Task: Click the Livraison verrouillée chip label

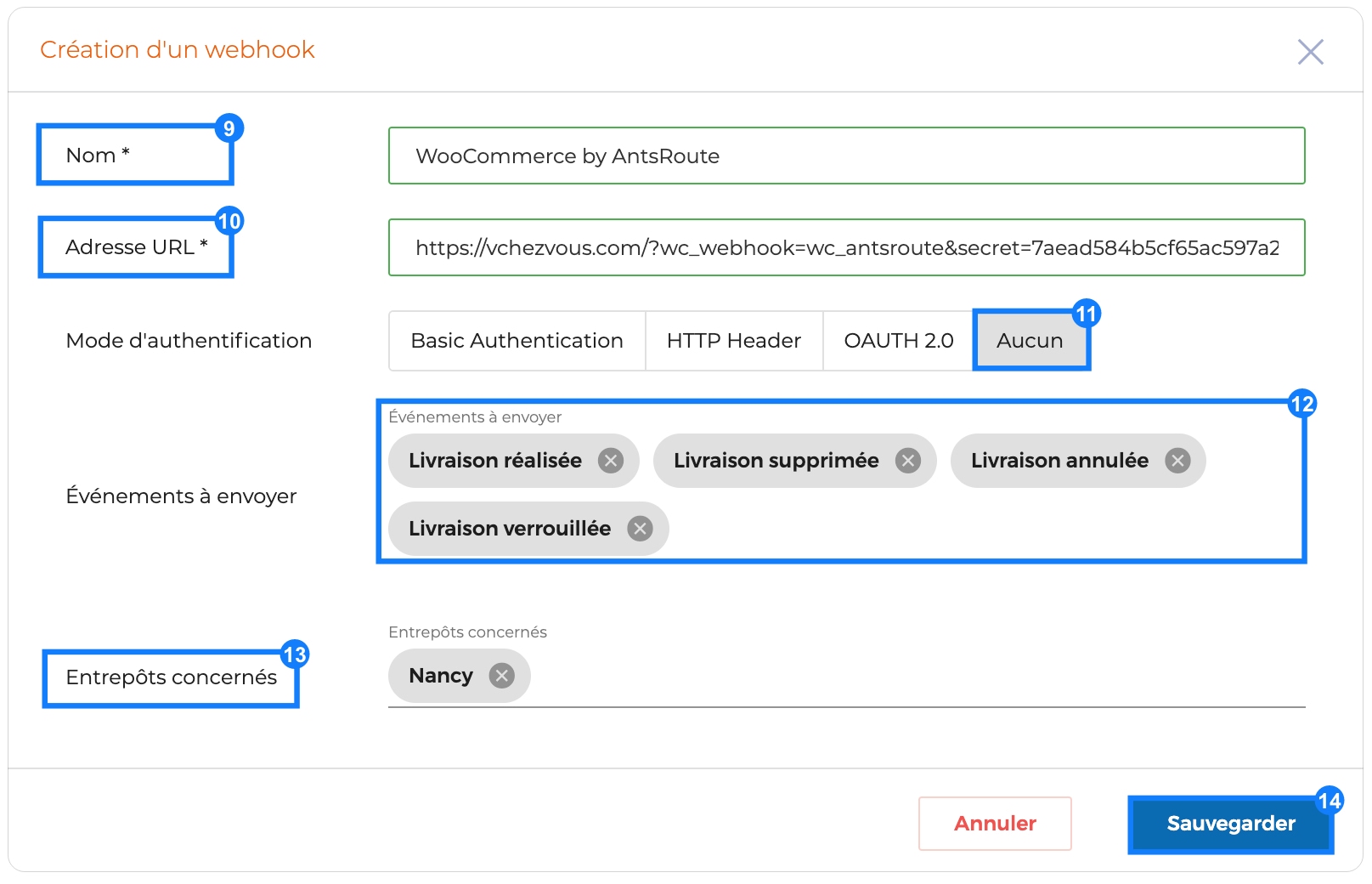Action: click(510, 529)
